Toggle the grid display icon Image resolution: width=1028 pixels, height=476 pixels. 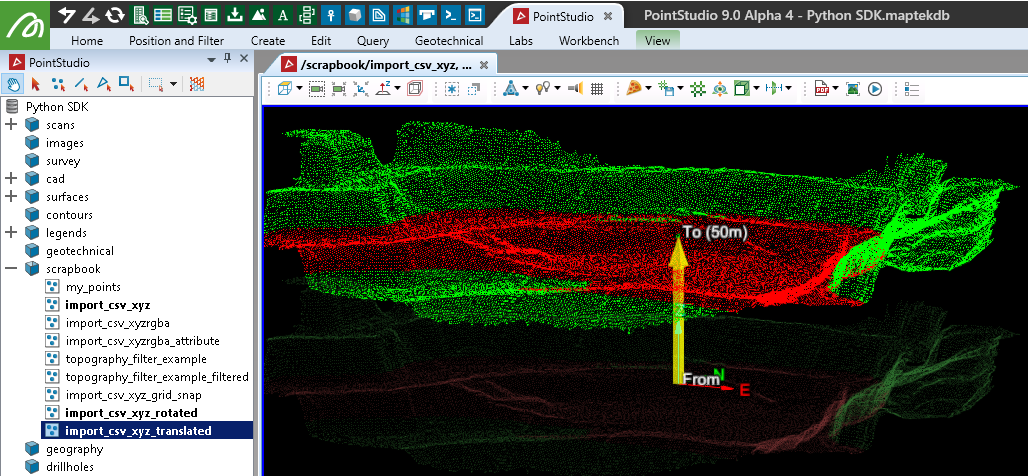pyautogui.click(x=597, y=89)
